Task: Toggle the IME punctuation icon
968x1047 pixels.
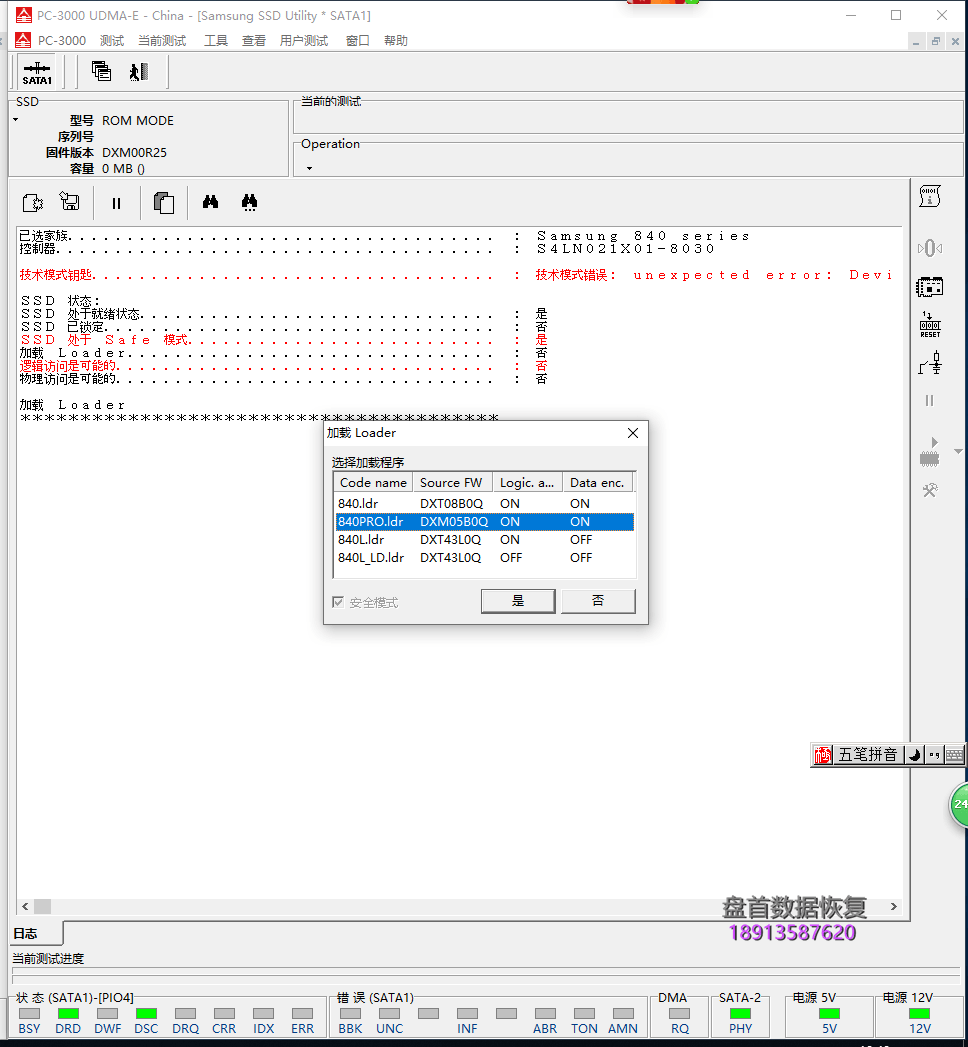Action: point(935,755)
